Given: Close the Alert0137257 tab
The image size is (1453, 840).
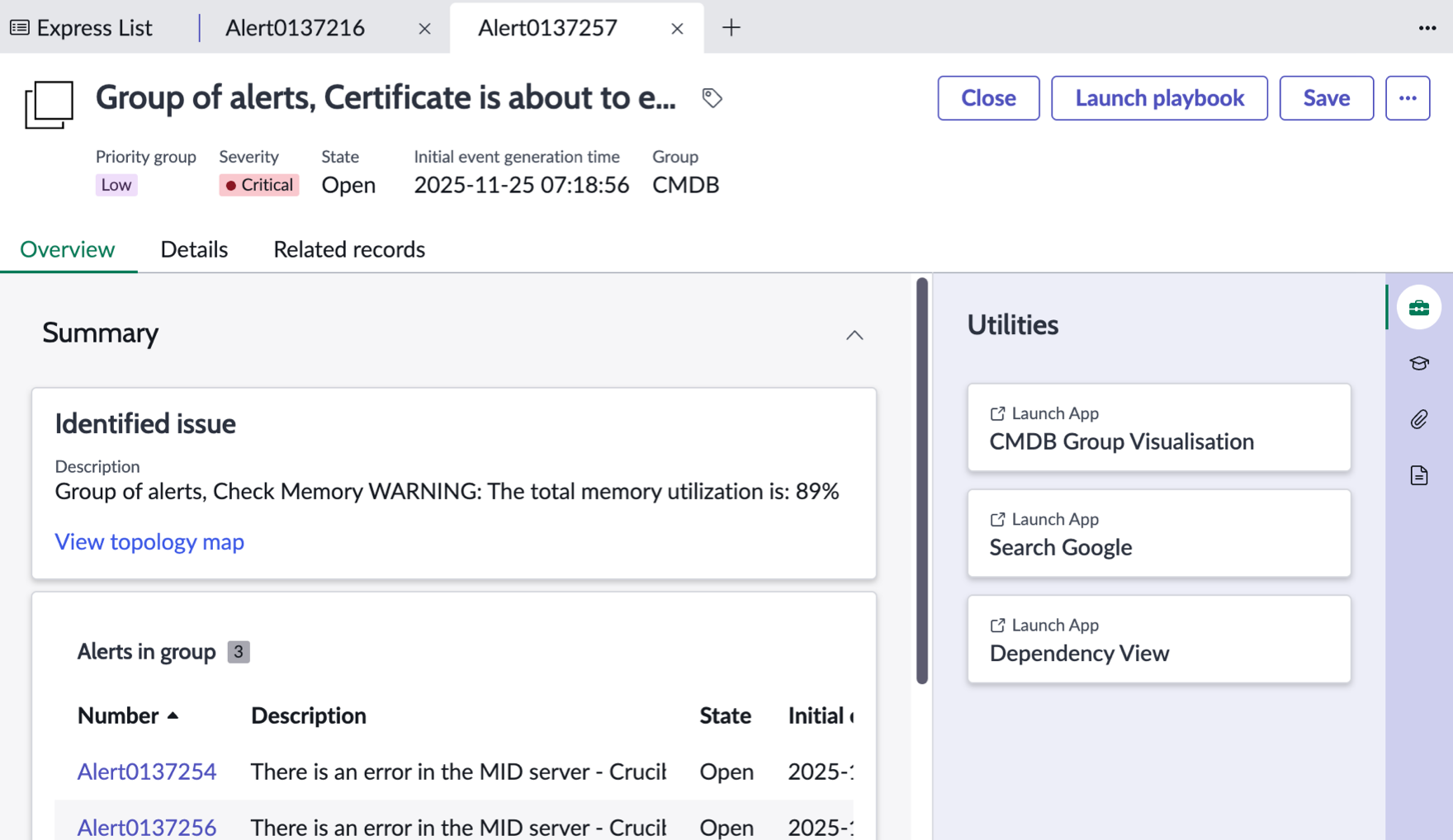Looking at the screenshot, I should [677, 29].
